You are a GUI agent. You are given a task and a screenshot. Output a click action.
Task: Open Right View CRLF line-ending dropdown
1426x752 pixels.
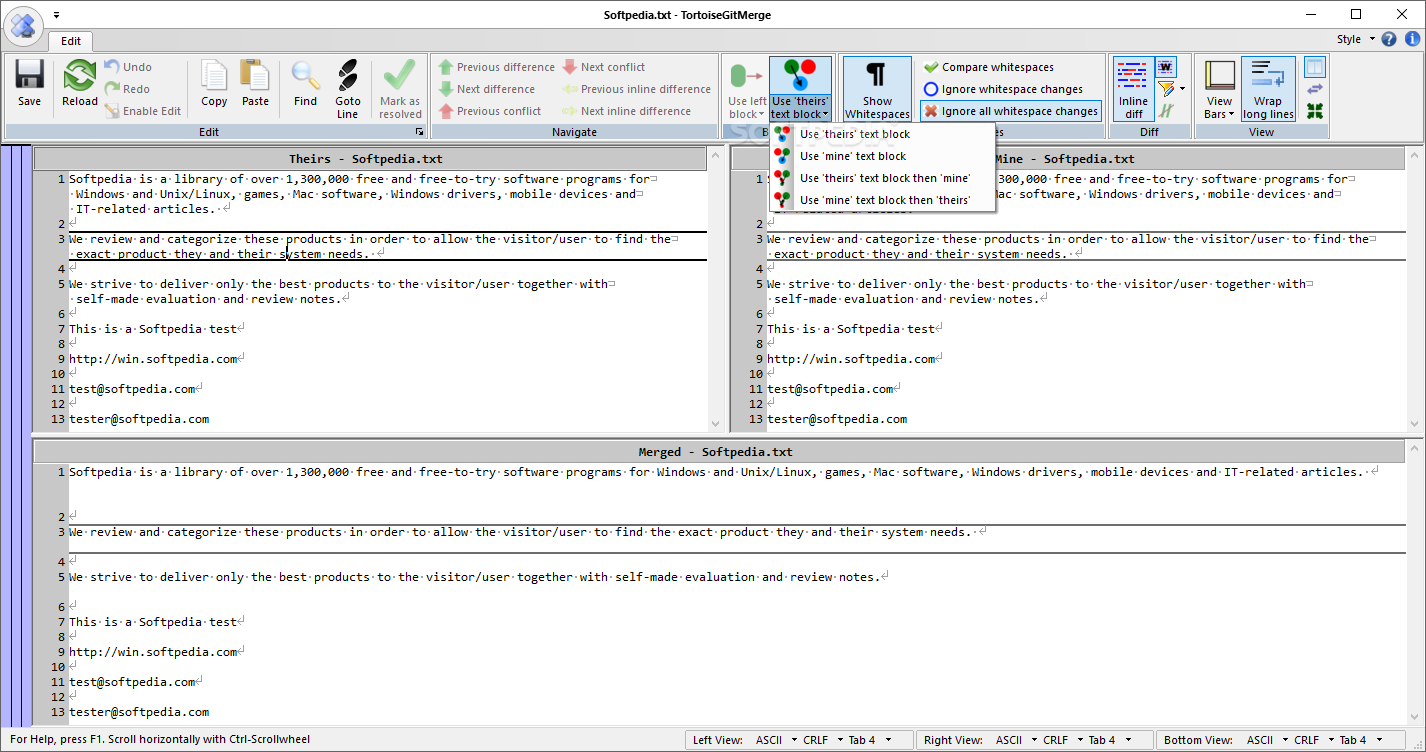pyautogui.click(x=1062, y=740)
